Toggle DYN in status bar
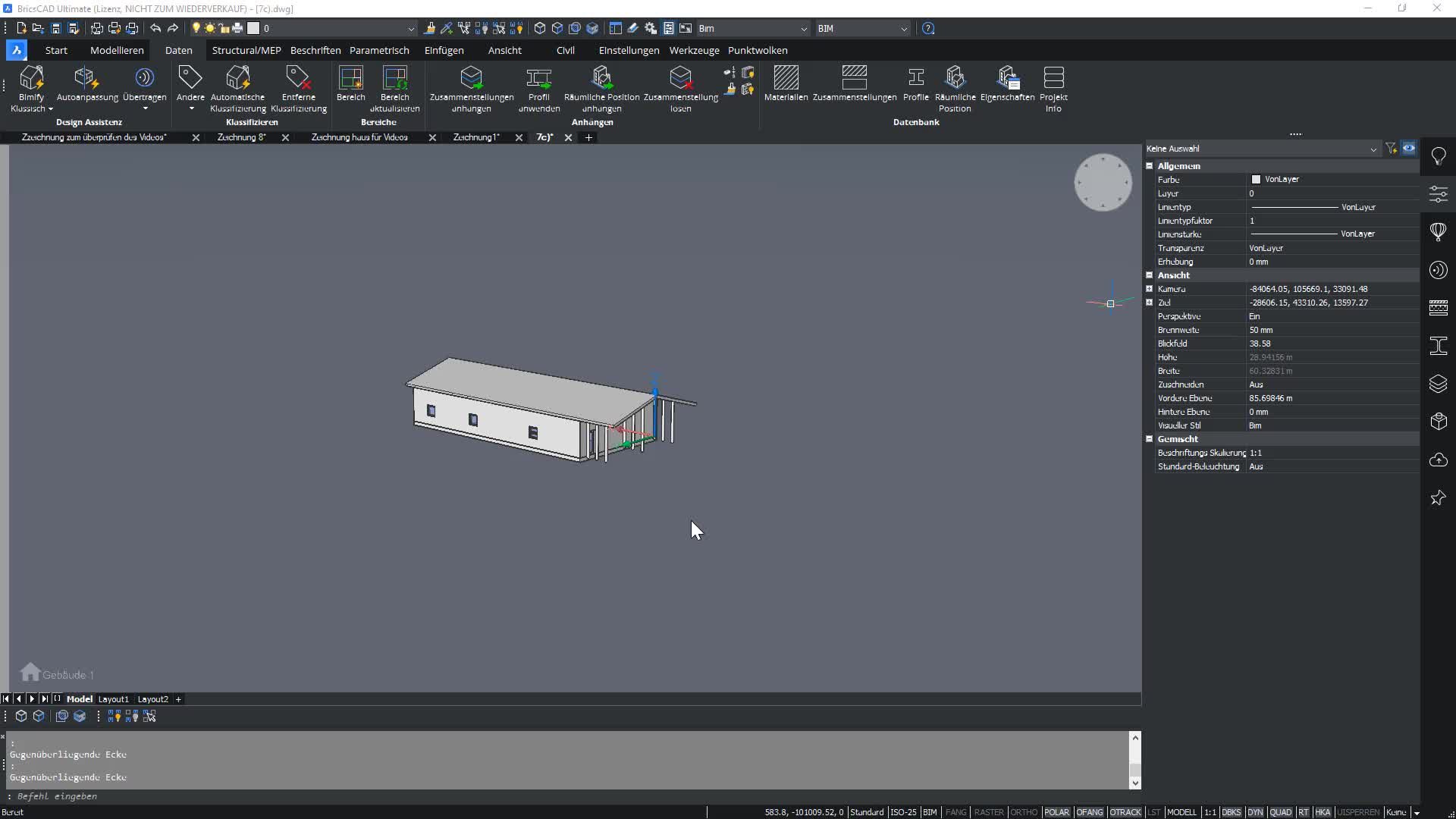This screenshot has width=1456, height=819. (1255, 812)
